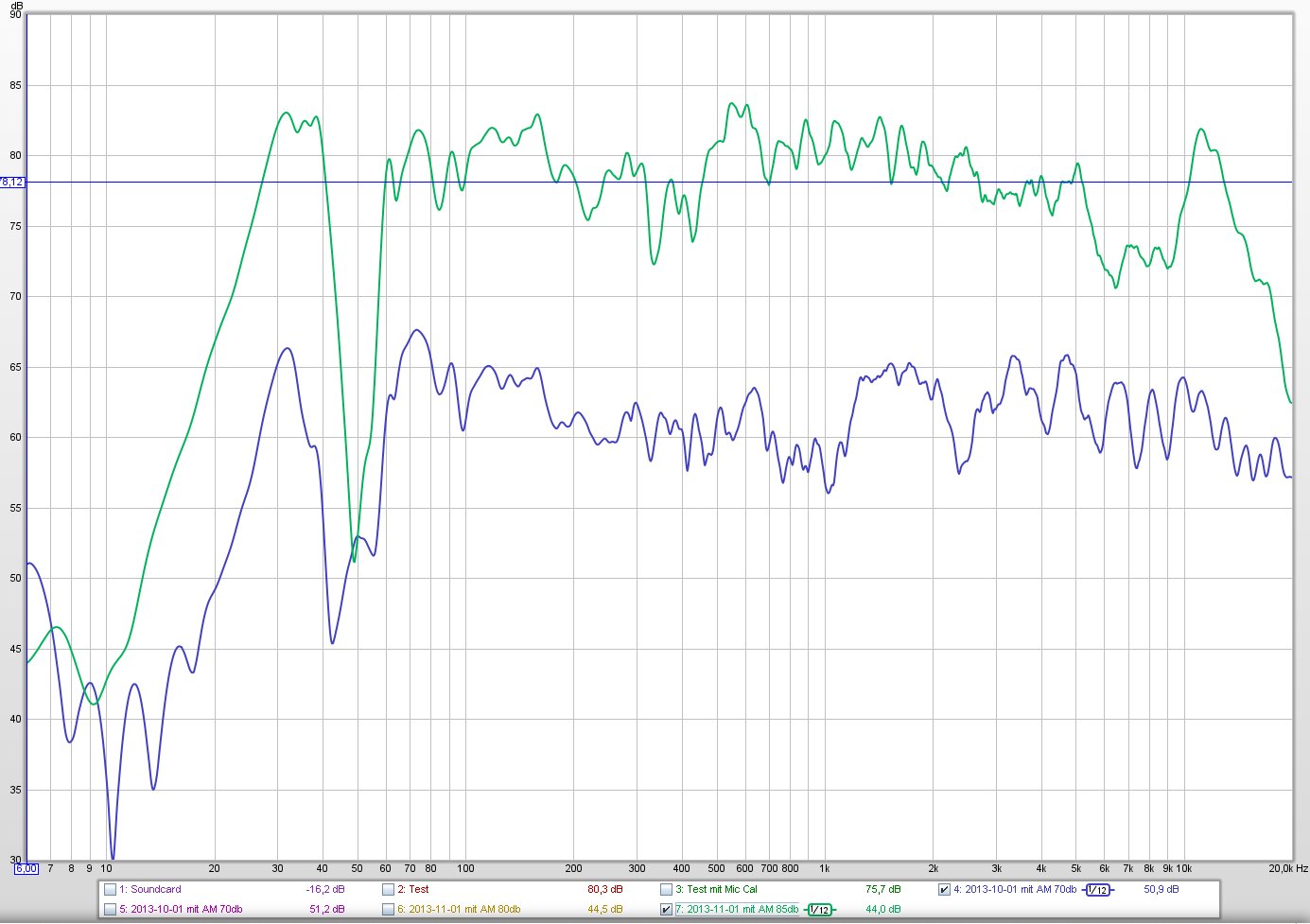The image size is (1310, 924).
Task: Click the 6,00 frequency cursor readout box
Action: pos(26,868)
